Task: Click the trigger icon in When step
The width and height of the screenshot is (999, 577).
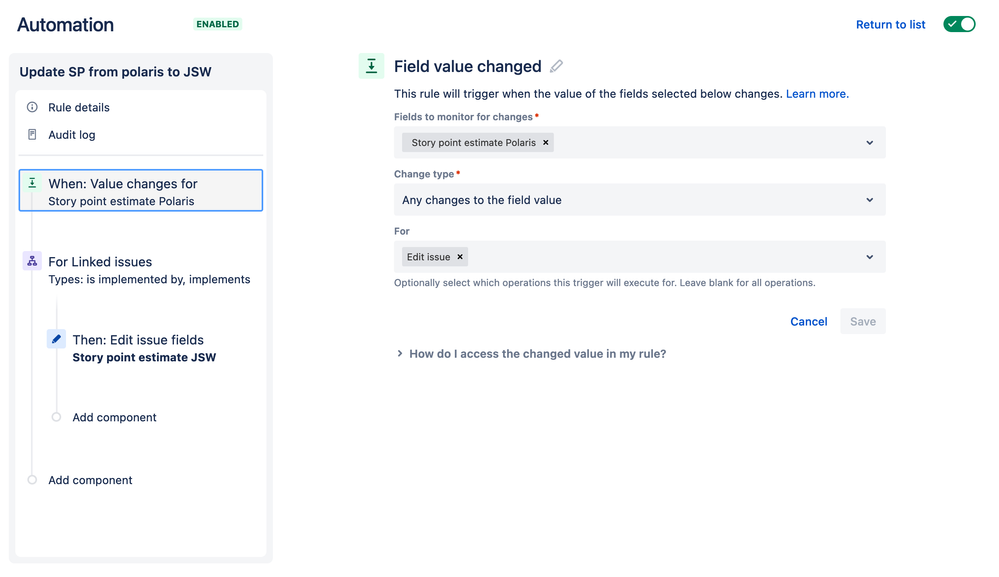Action: [32, 183]
